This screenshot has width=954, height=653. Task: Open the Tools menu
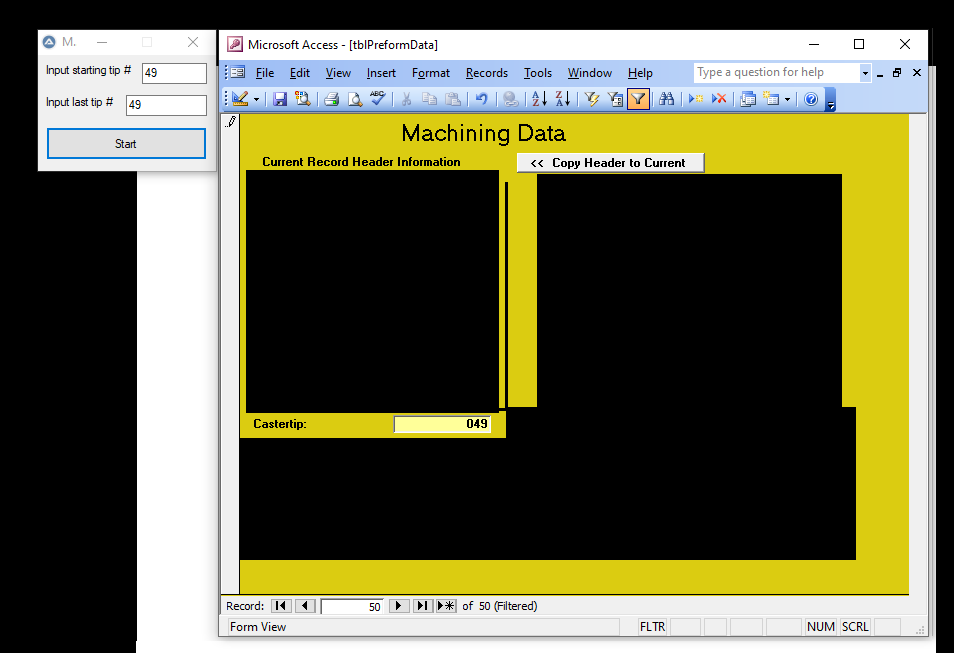(x=538, y=73)
